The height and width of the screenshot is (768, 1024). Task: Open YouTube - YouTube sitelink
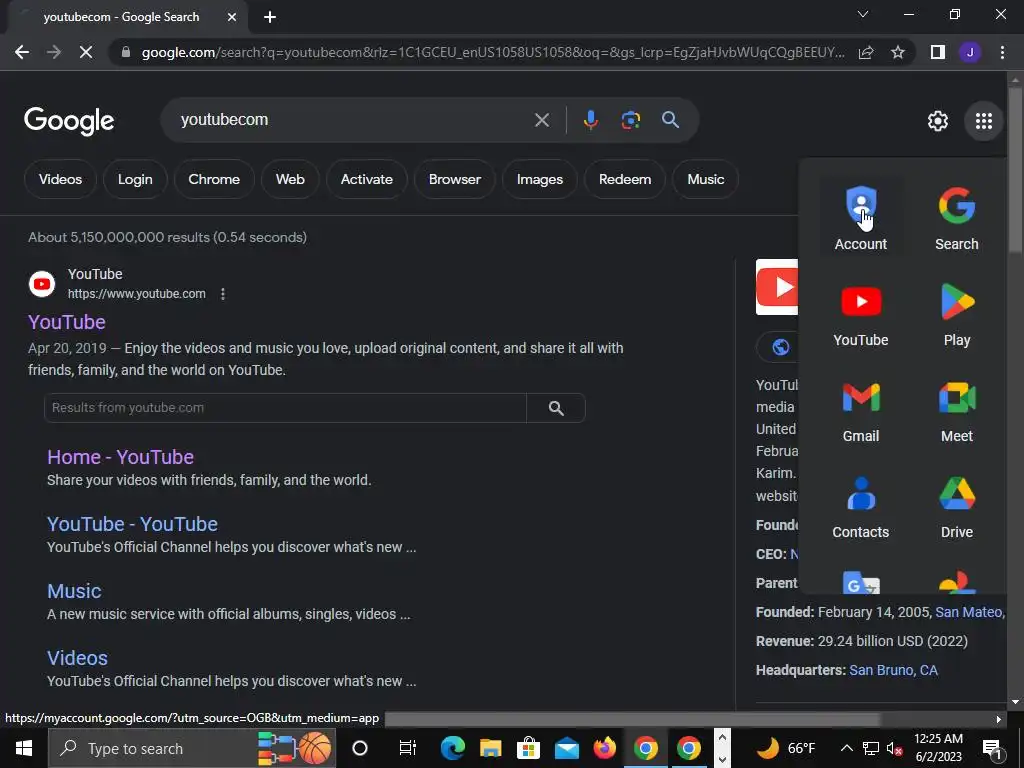click(x=132, y=524)
